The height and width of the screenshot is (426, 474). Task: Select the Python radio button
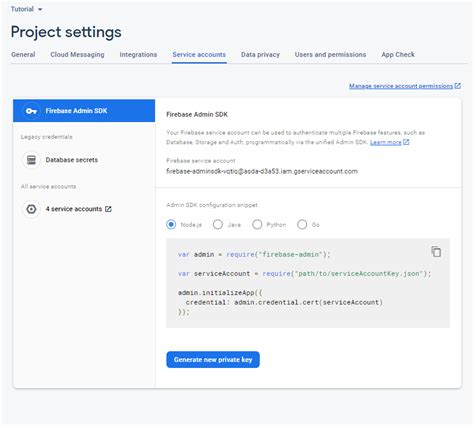257,224
